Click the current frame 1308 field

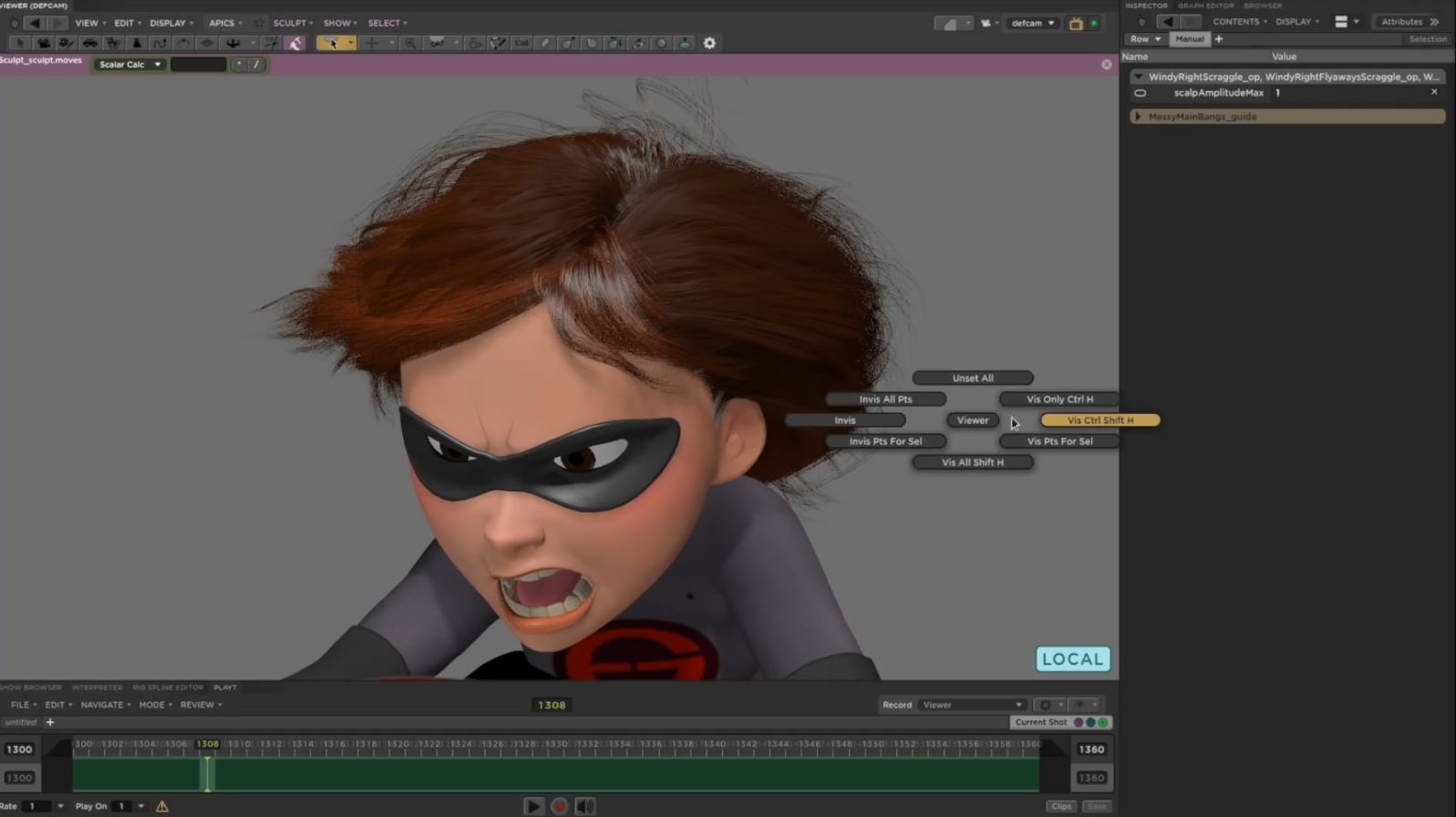pyautogui.click(x=552, y=705)
